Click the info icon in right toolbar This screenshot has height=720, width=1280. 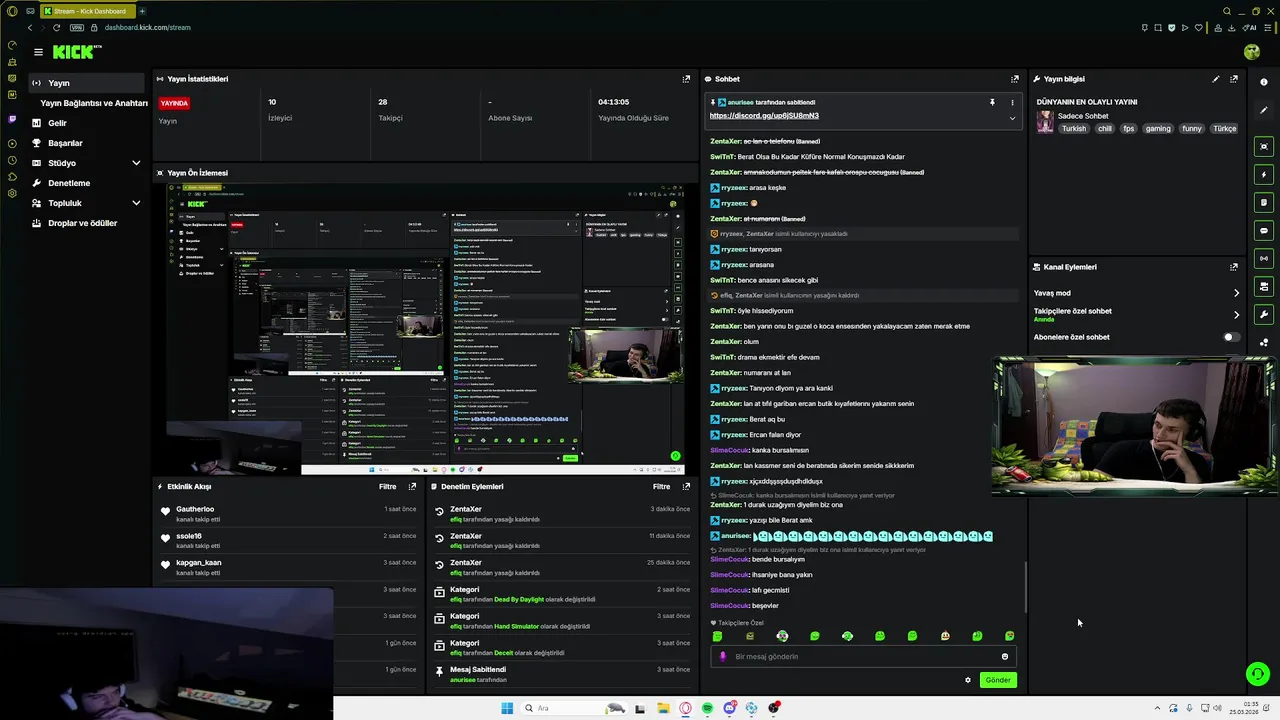click(x=1265, y=82)
